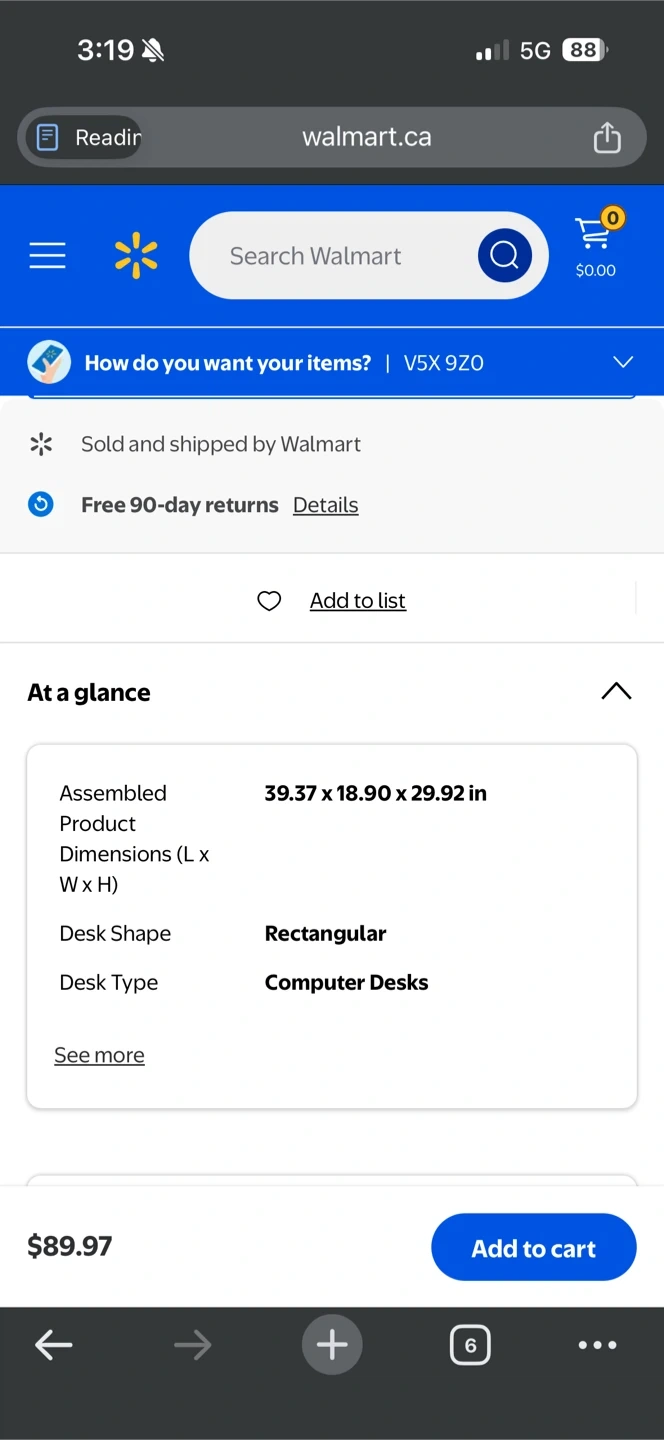Open the free returns Details link

point(325,505)
